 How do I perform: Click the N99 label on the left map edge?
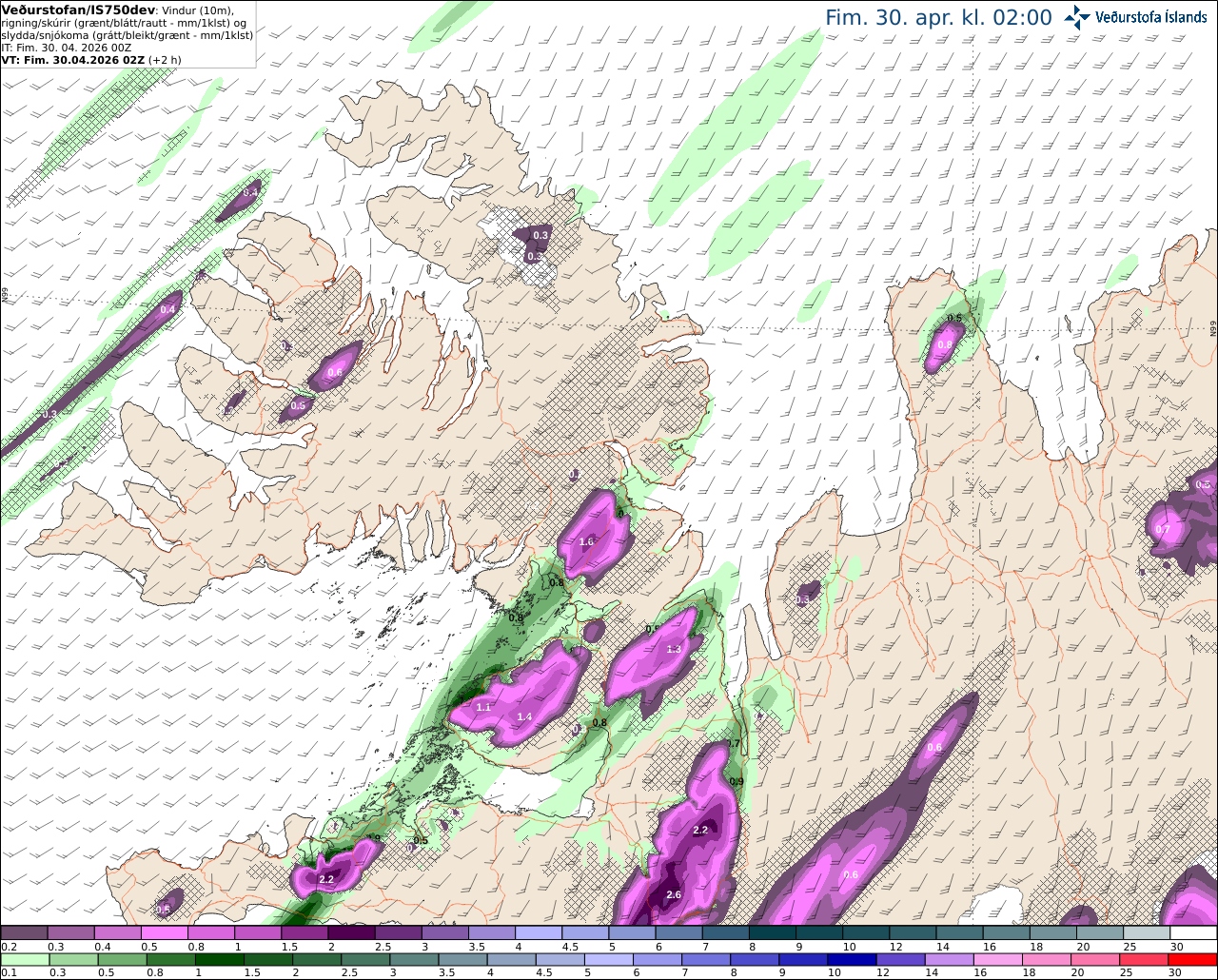(5, 296)
